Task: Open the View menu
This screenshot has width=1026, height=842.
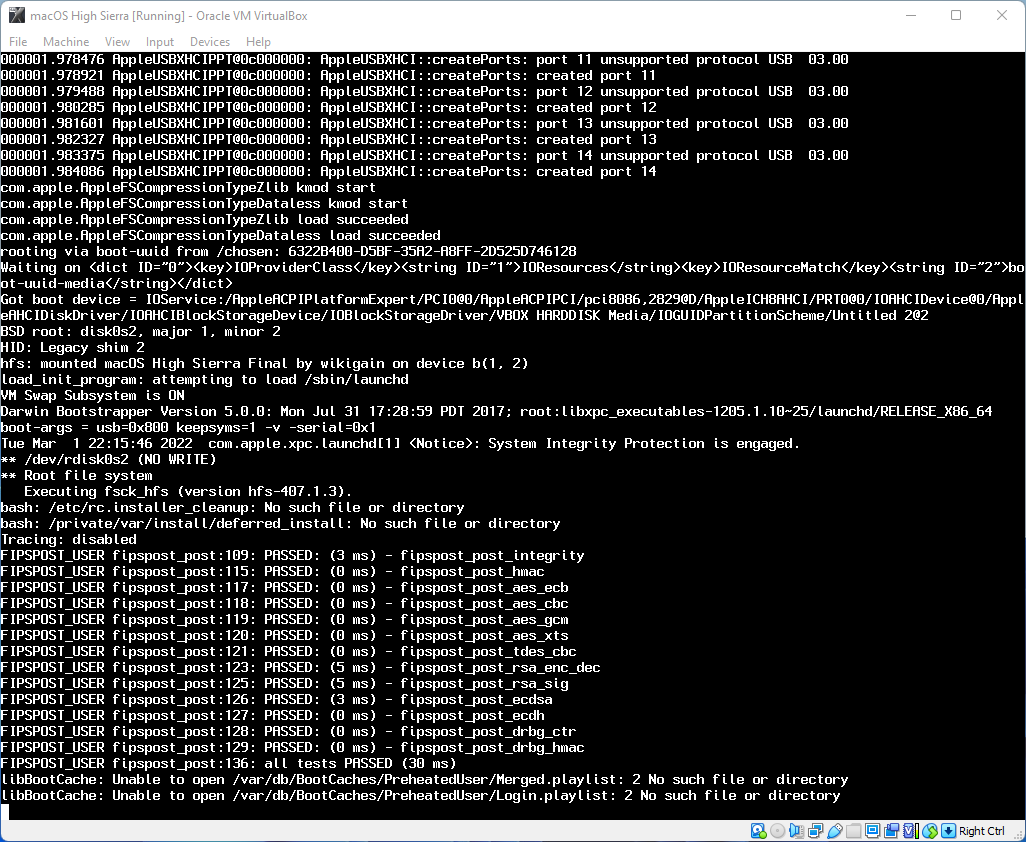Action: pos(117,42)
